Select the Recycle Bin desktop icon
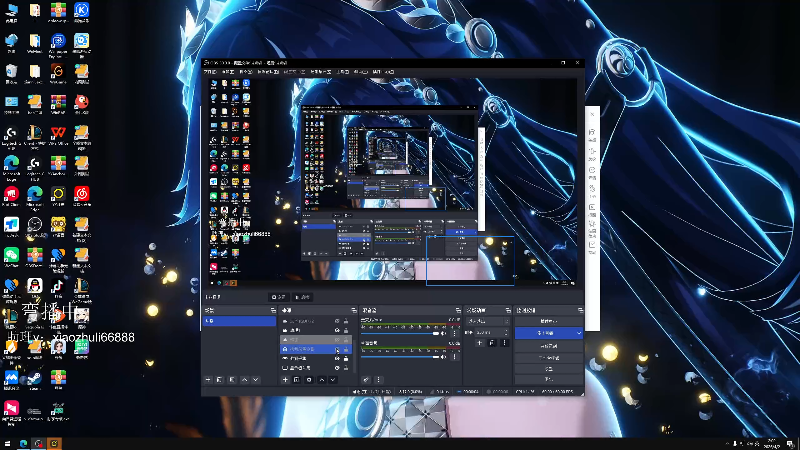800x450 pixels. tap(11, 74)
